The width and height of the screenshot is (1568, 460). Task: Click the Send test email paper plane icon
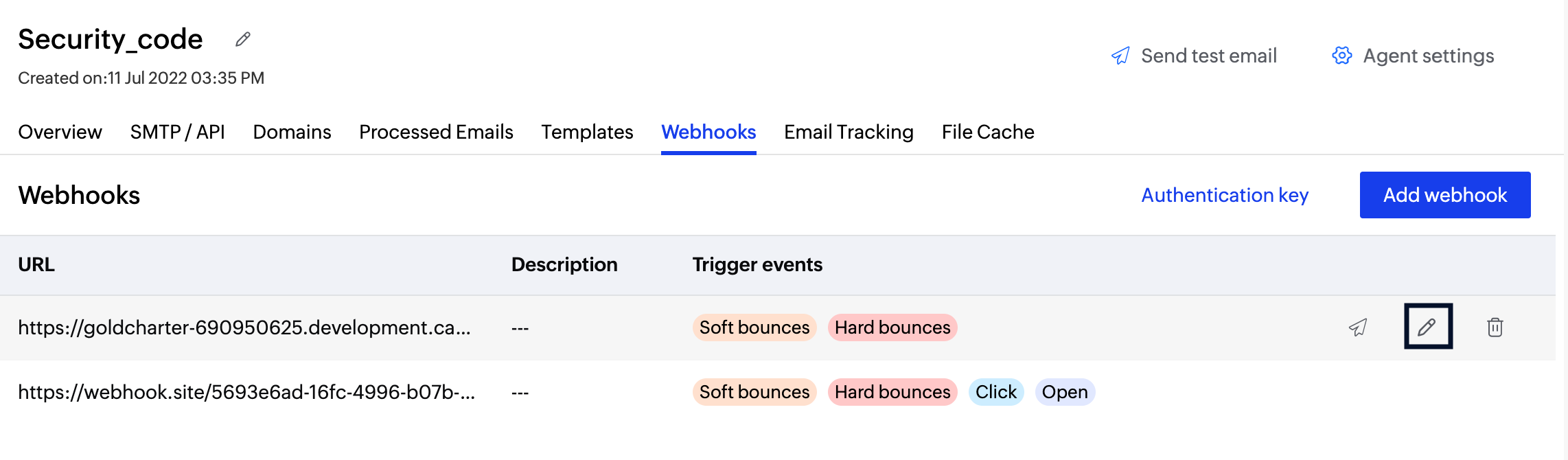click(x=1120, y=55)
